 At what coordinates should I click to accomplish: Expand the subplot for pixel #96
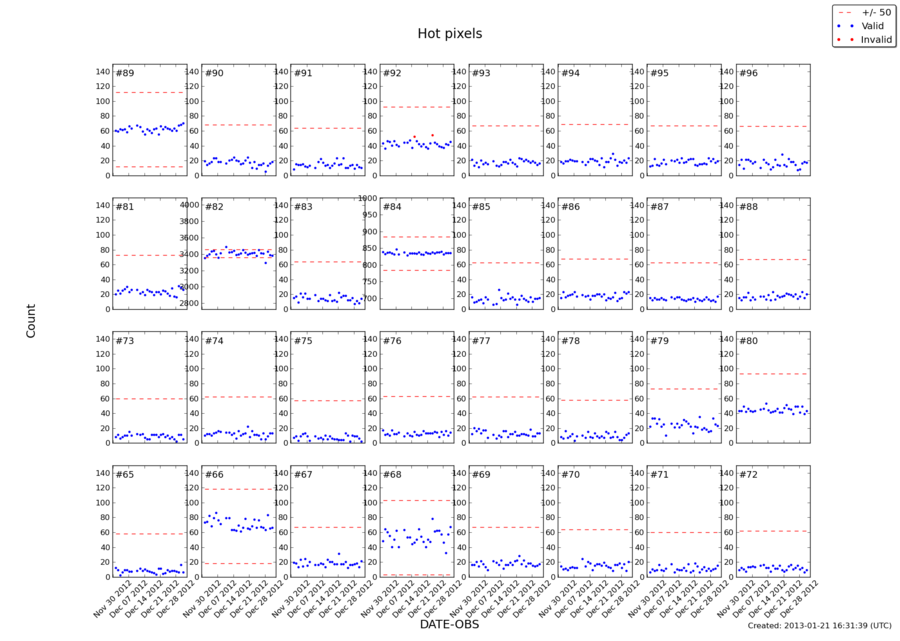coord(775,120)
